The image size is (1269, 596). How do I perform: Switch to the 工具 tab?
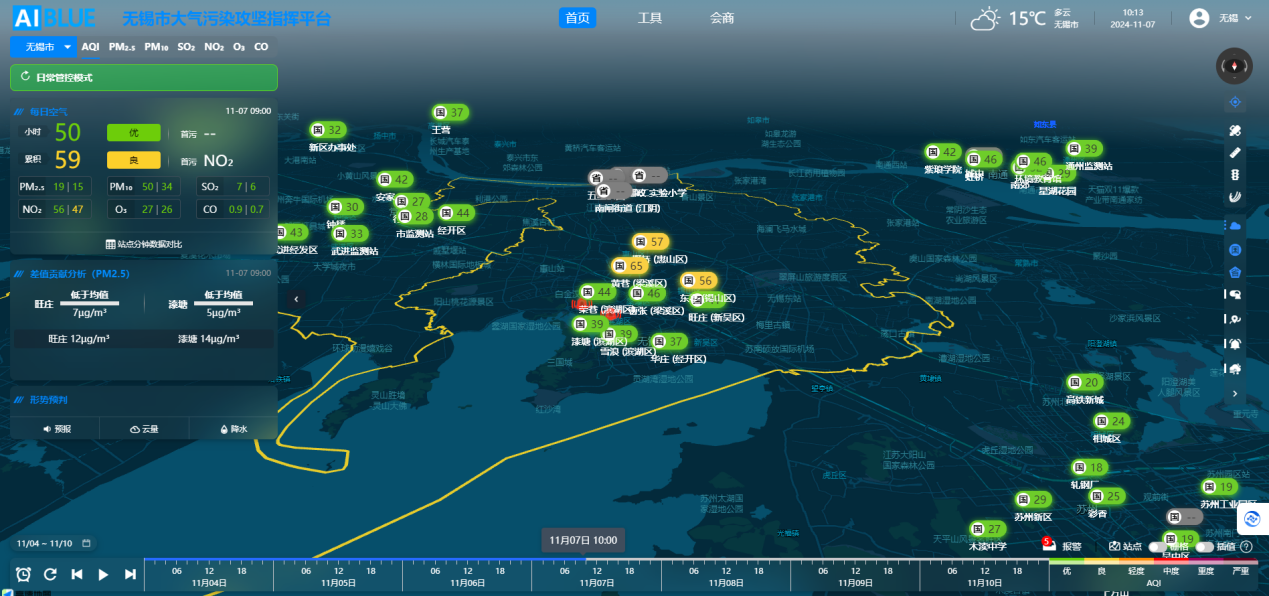(650, 18)
